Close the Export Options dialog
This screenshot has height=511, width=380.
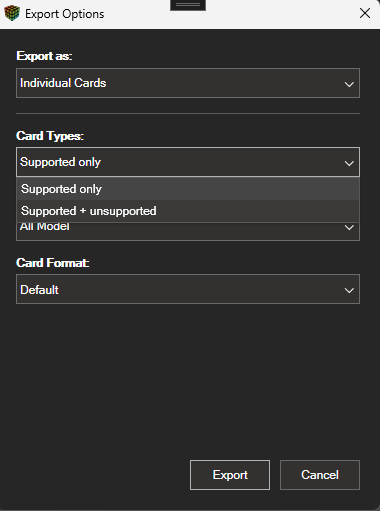365,14
